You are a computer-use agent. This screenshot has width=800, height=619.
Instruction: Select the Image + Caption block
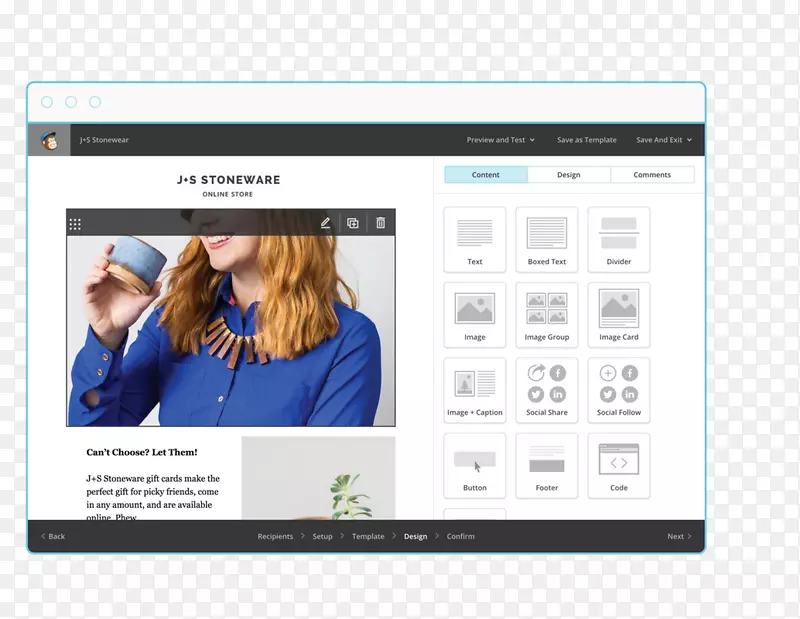pos(474,391)
